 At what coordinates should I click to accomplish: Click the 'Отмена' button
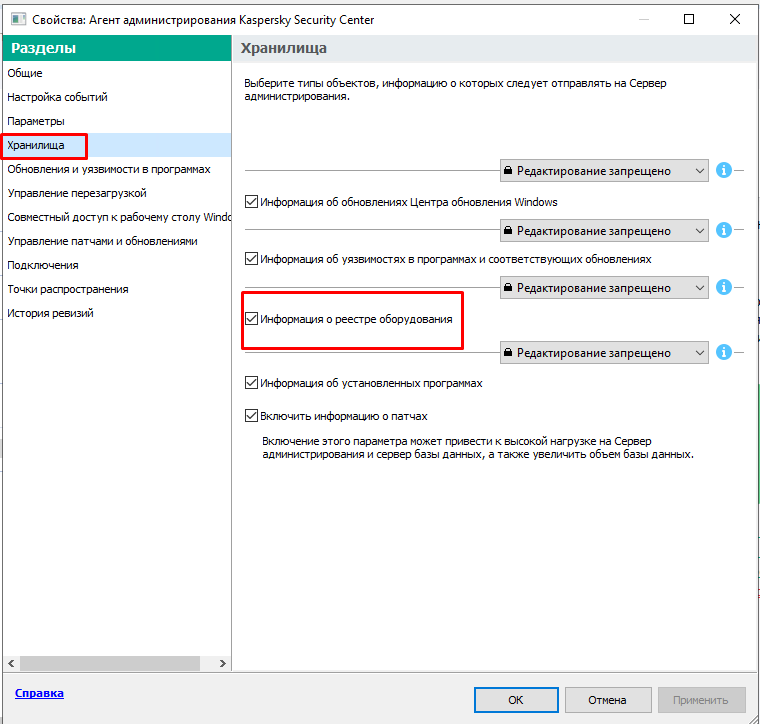click(x=607, y=700)
